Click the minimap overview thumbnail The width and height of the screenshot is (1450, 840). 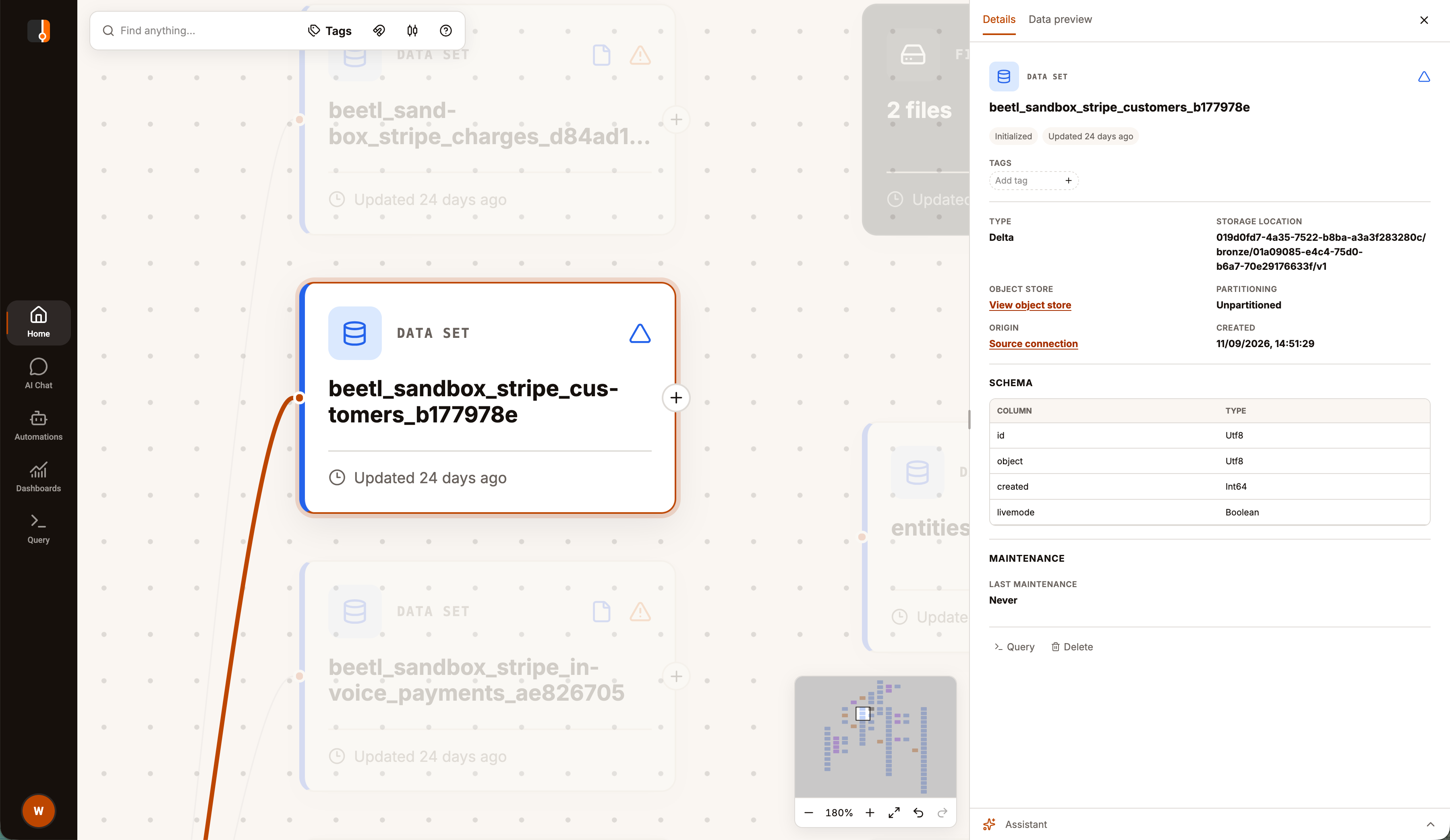(x=875, y=737)
